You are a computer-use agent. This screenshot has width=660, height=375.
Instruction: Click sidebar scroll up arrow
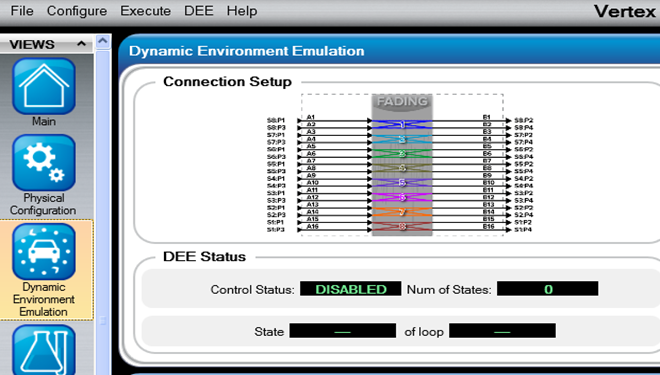point(103,41)
